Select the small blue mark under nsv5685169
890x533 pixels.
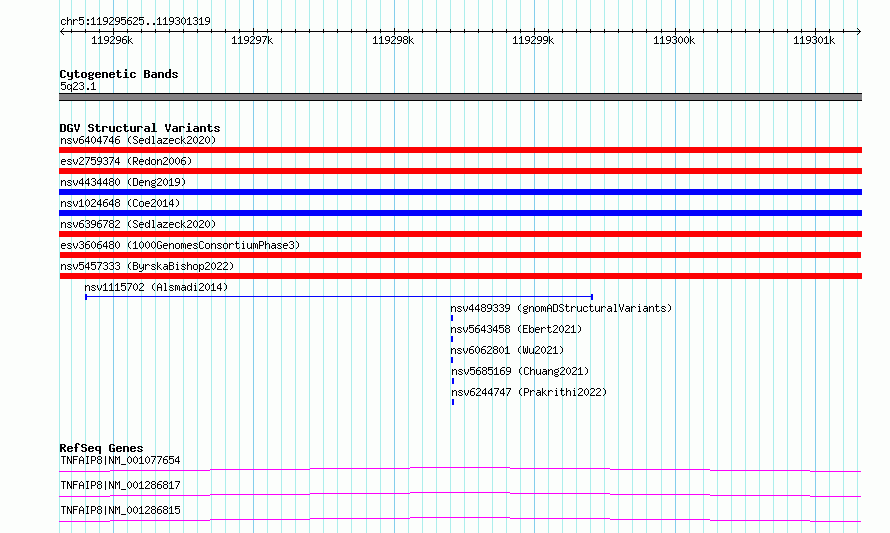coord(453,381)
